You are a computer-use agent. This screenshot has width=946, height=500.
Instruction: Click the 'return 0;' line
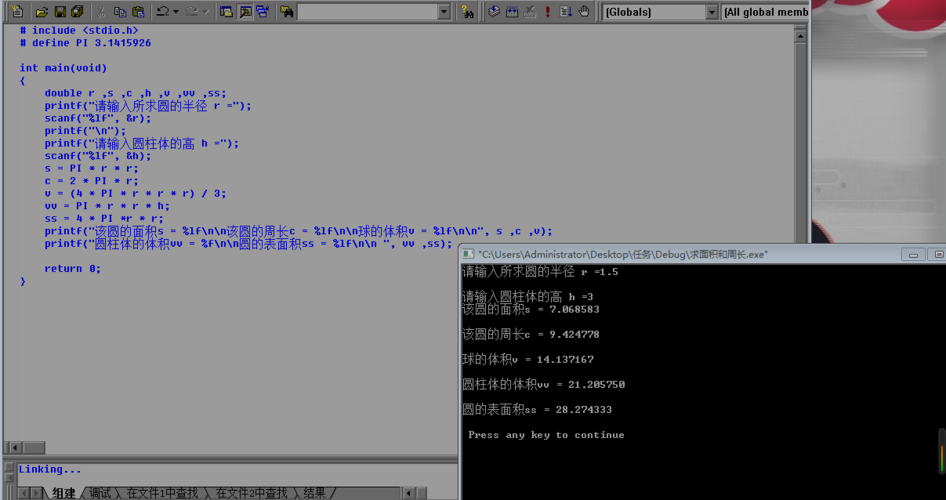tap(72, 269)
